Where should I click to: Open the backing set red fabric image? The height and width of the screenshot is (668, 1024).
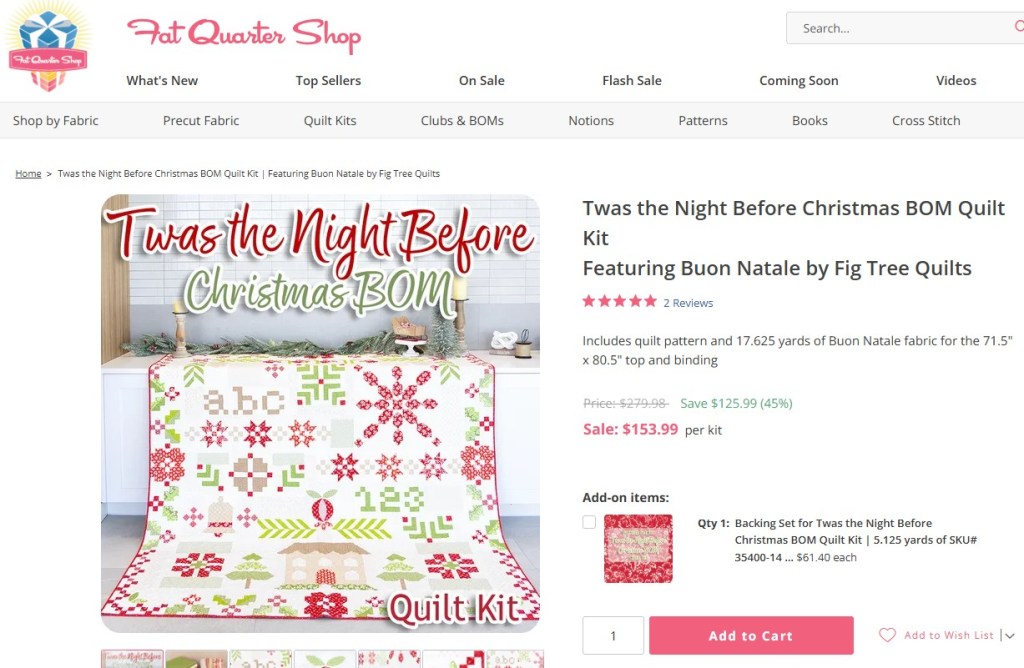pos(638,549)
